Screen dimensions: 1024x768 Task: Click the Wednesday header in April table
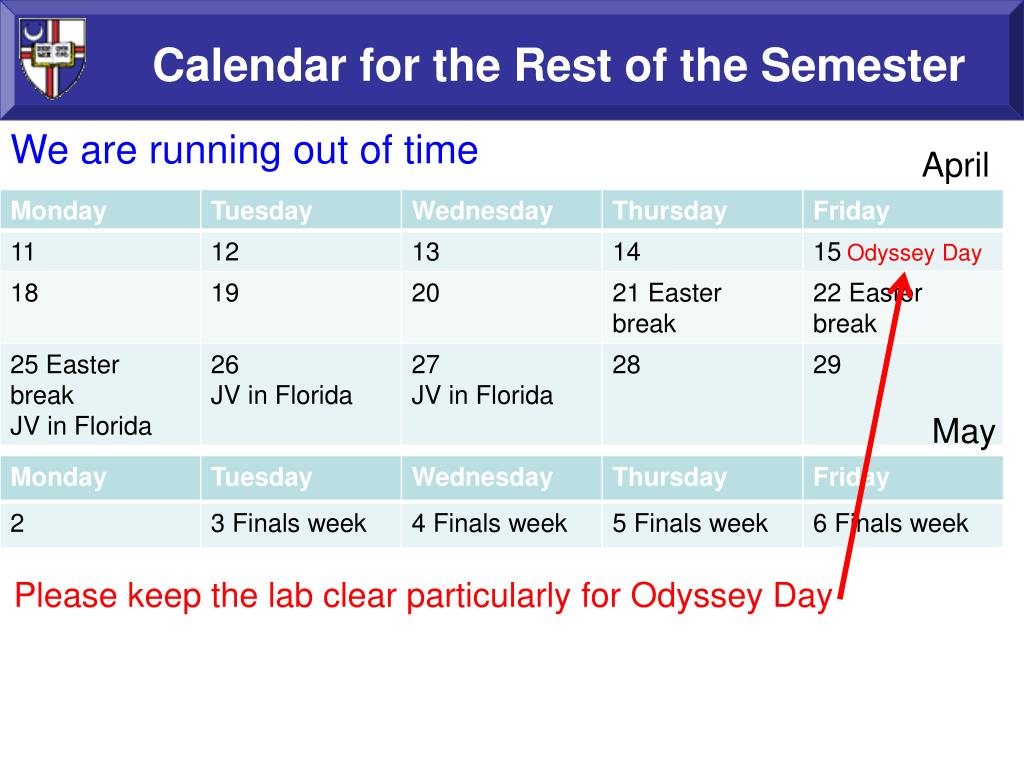502,210
